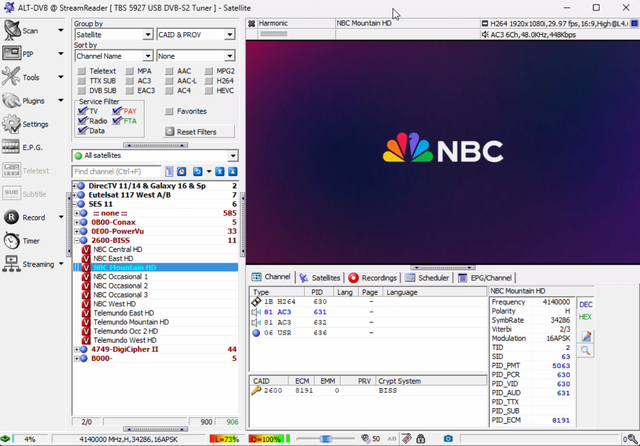Open the Channel Name sort dropdown
The image size is (640, 446).
point(114,56)
